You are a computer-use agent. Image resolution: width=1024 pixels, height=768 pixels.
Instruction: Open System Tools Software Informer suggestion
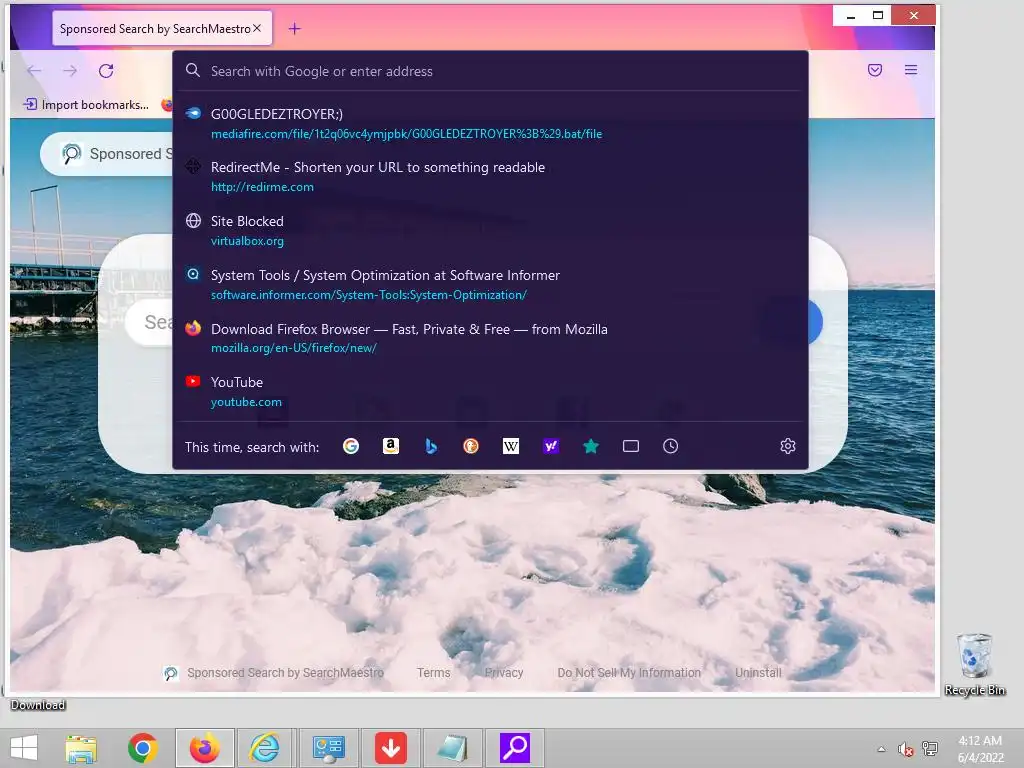tap(490, 285)
